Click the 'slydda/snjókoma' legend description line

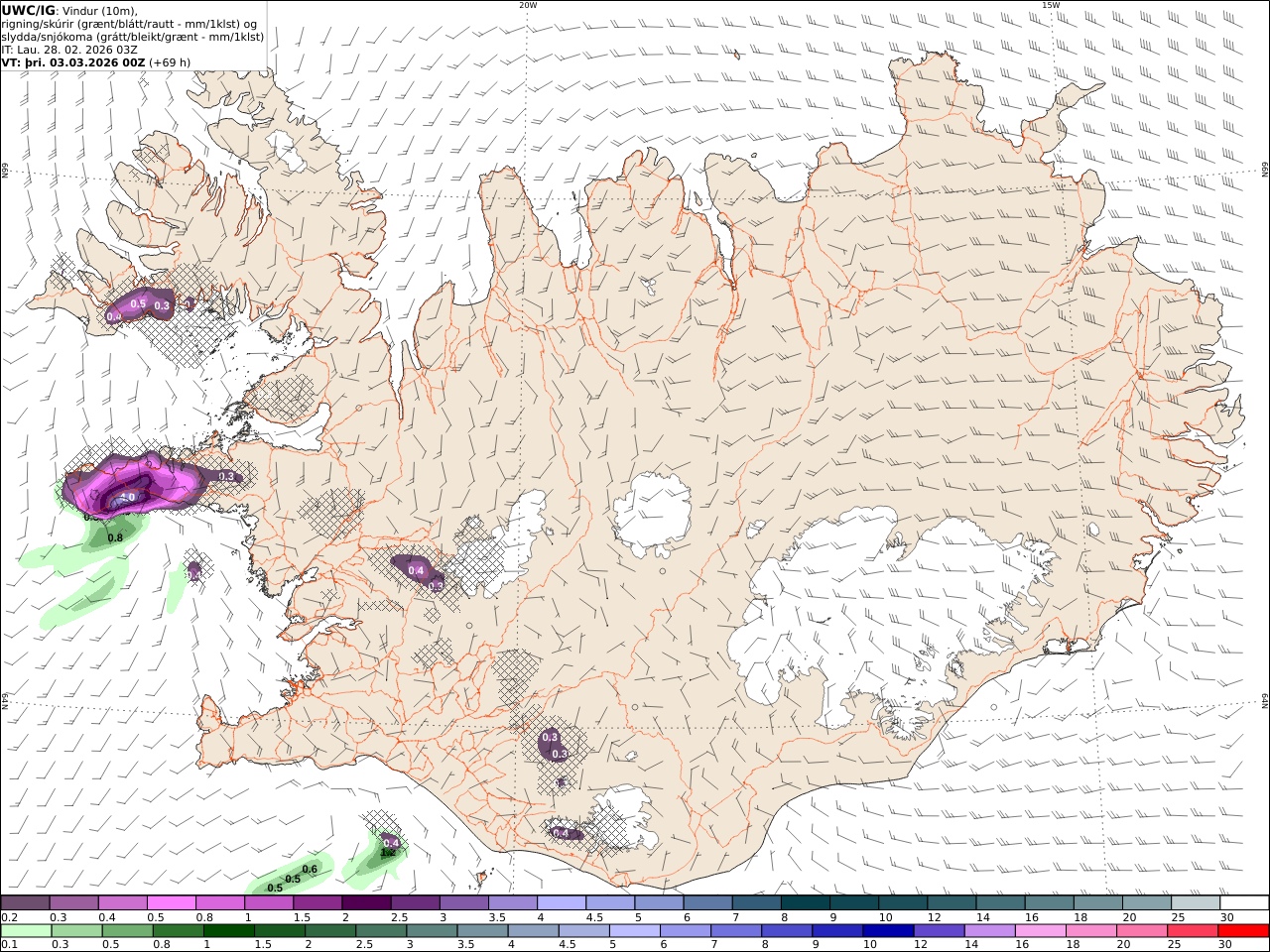tap(133, 36)
